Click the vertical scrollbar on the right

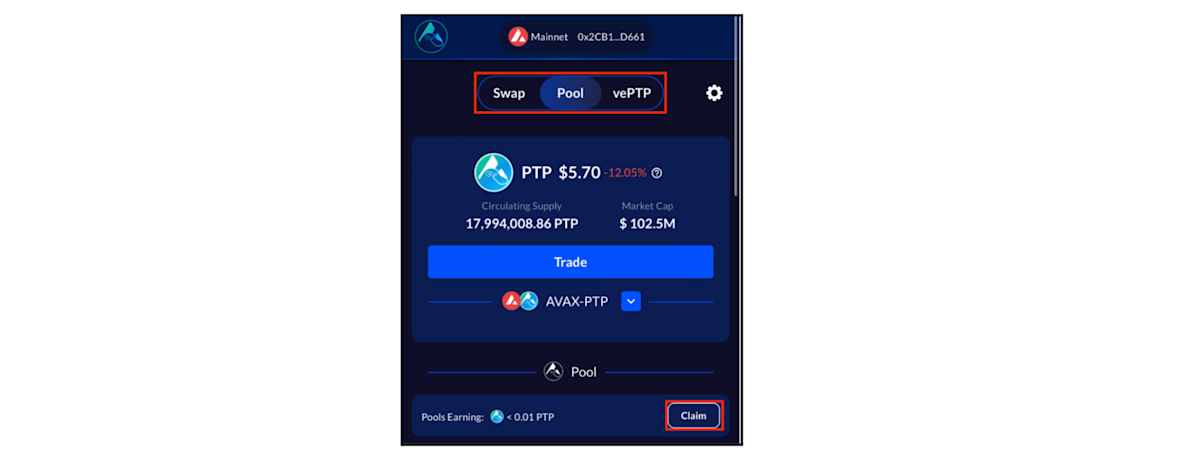(738, 105)
